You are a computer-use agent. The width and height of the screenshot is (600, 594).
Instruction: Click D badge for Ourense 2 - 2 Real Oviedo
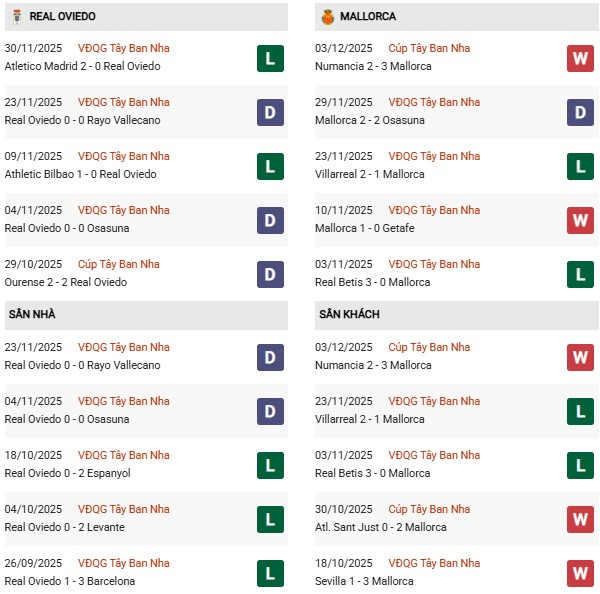269,274
